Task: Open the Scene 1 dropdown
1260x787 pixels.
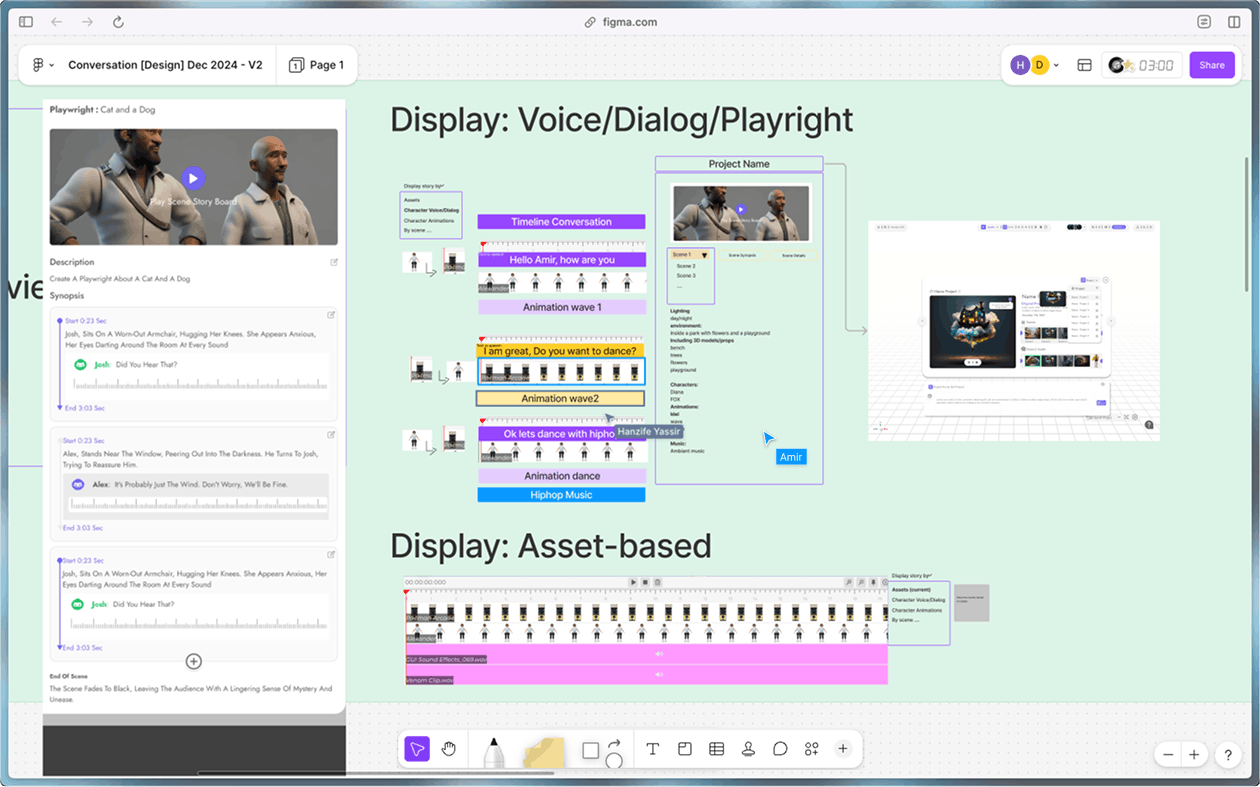Action: click(691, 255)
